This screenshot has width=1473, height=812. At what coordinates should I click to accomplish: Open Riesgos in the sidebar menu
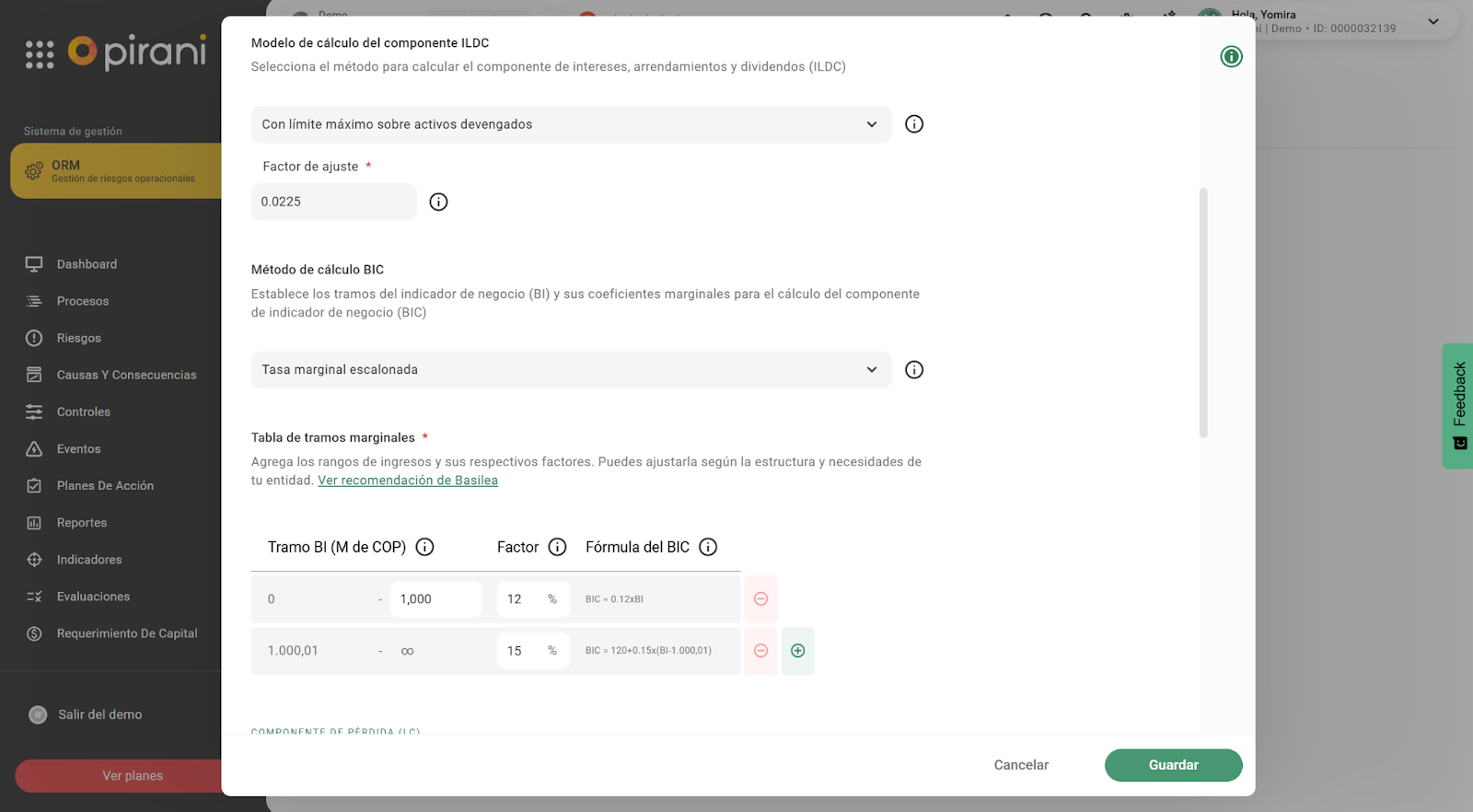click(x=79, y=338)
